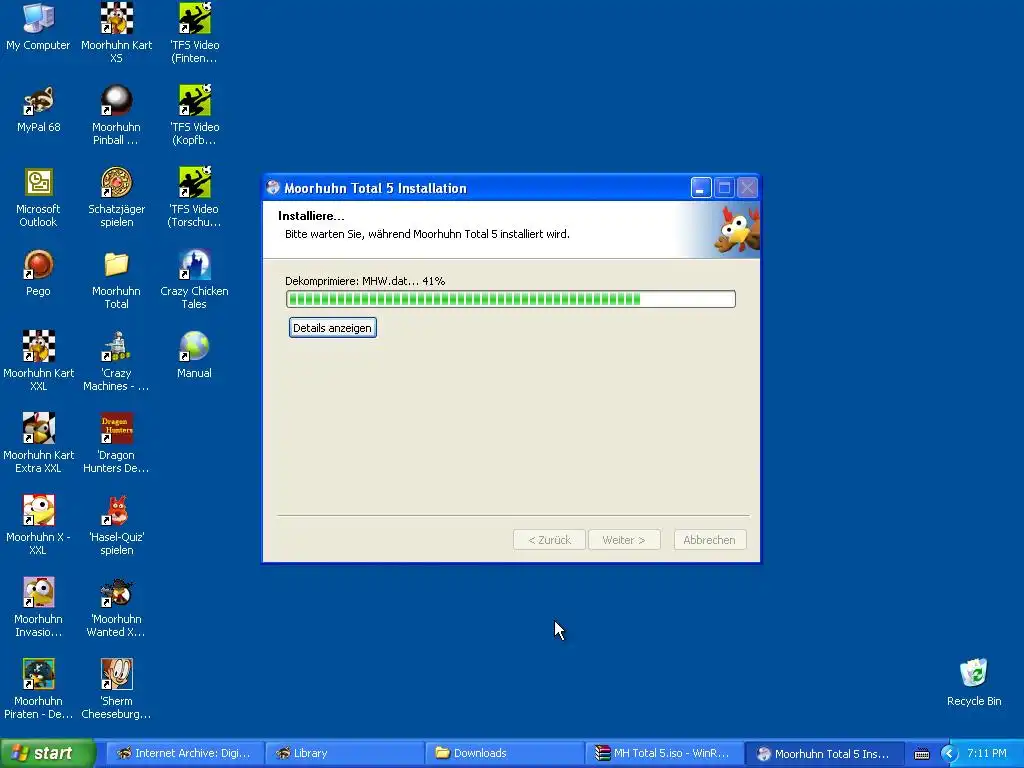This screenshot has height=768, width=1024.
Task: Click the 'Dekomprimiere: MHW.dat... 41%' status text
Action: pos(365,281)
